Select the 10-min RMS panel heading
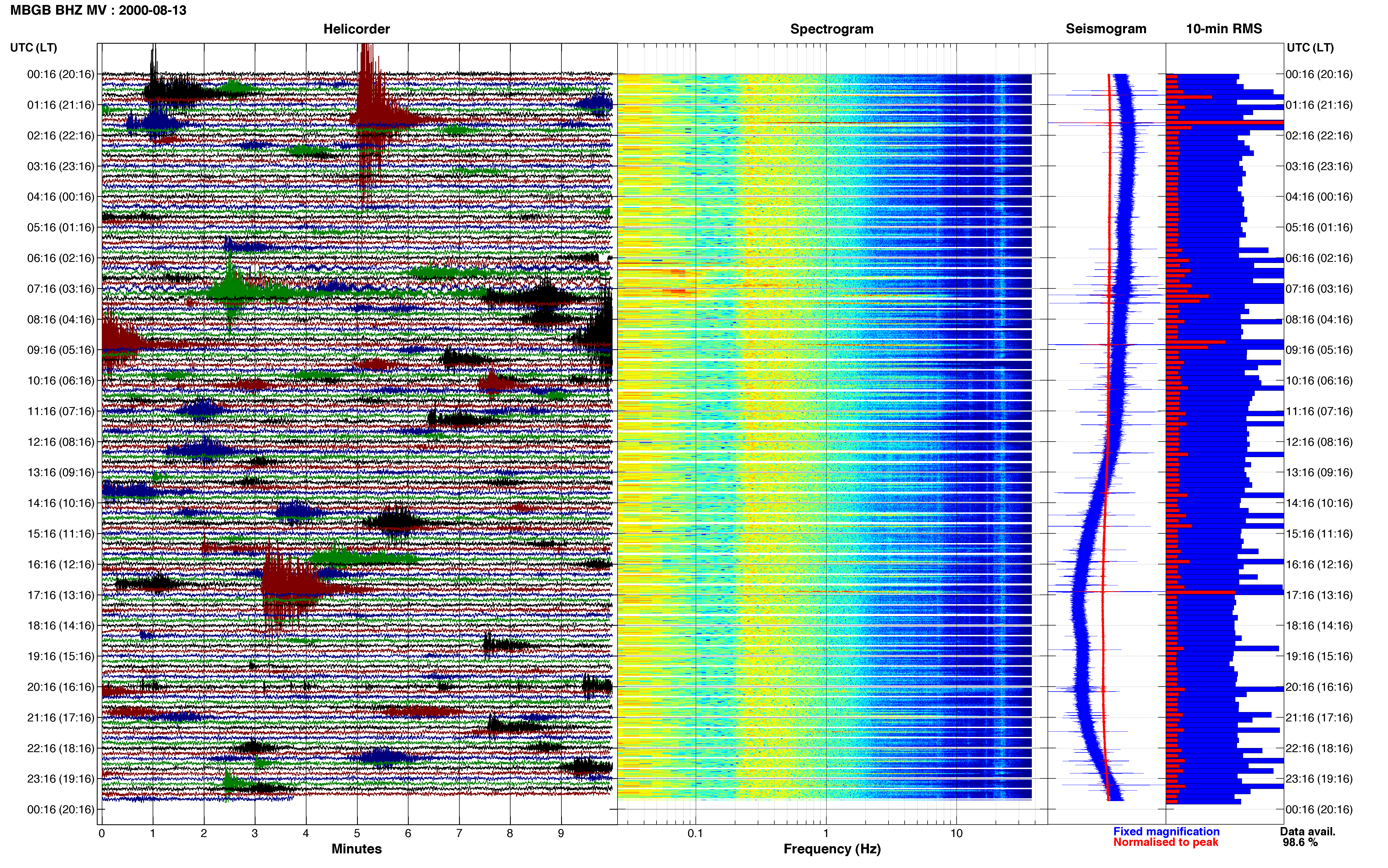 pyautogui.click(x=1224, y=29)
